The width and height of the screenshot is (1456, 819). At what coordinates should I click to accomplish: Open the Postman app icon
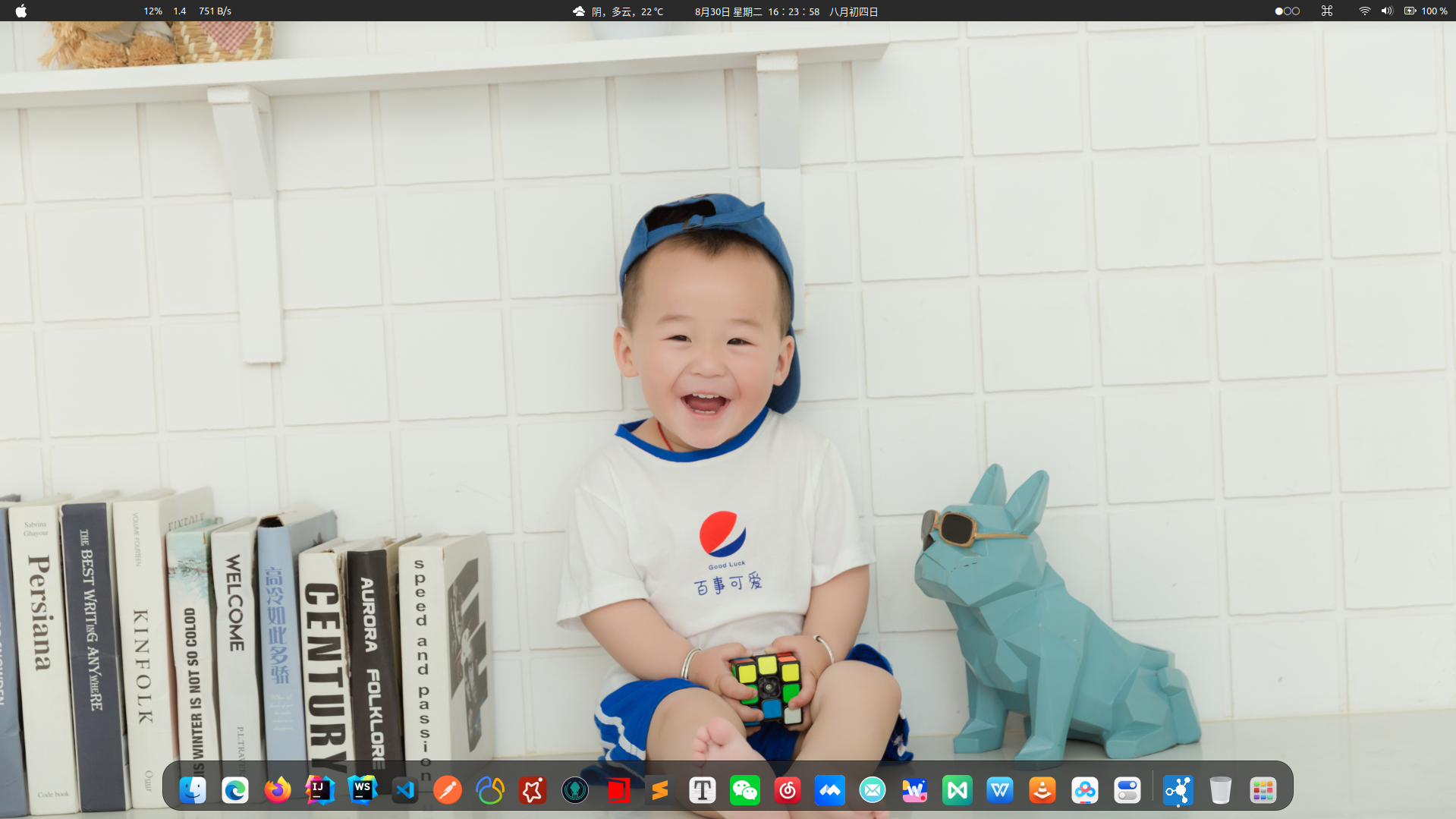pos(448,790)
